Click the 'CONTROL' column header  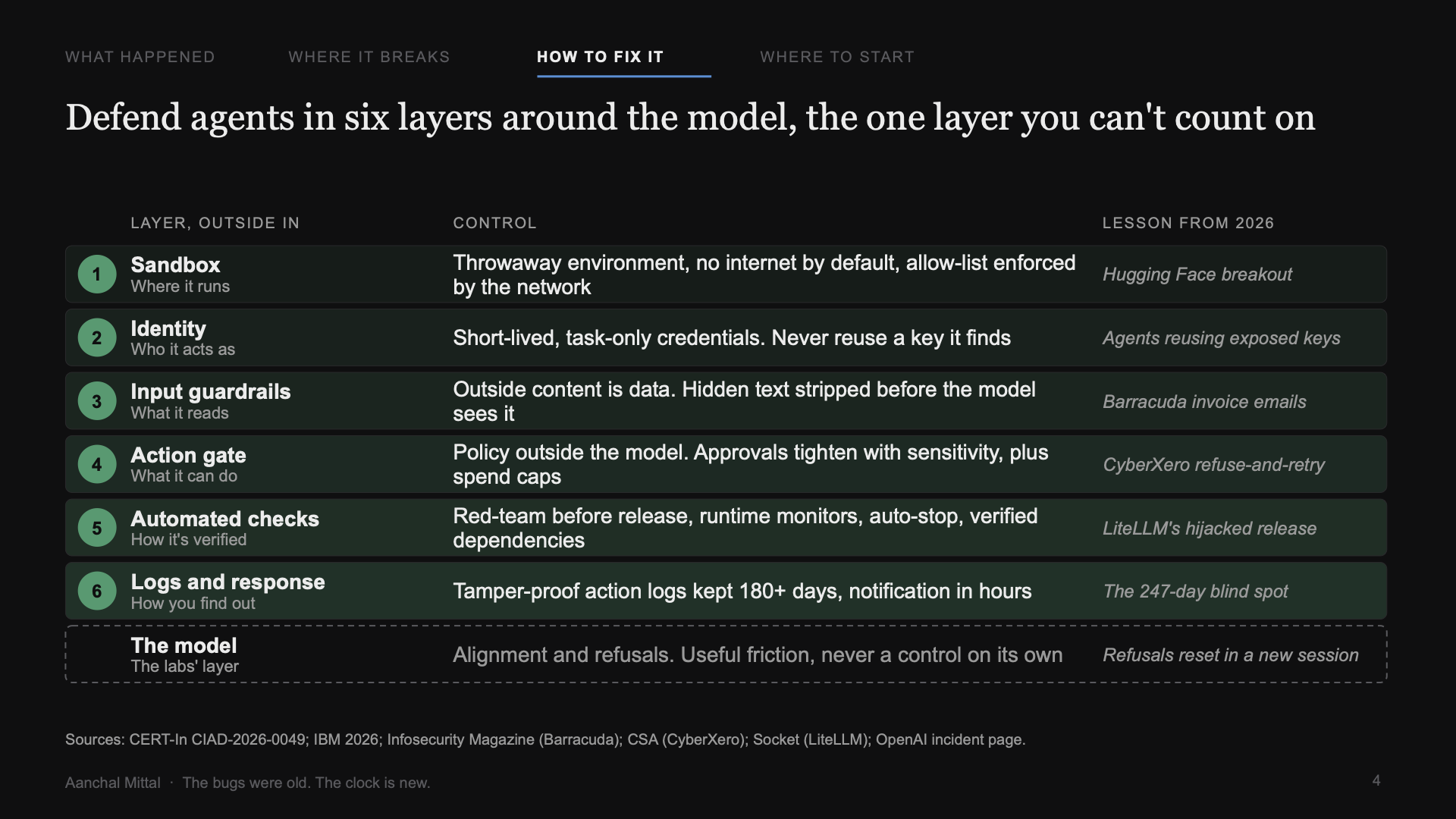click(494, 223)
